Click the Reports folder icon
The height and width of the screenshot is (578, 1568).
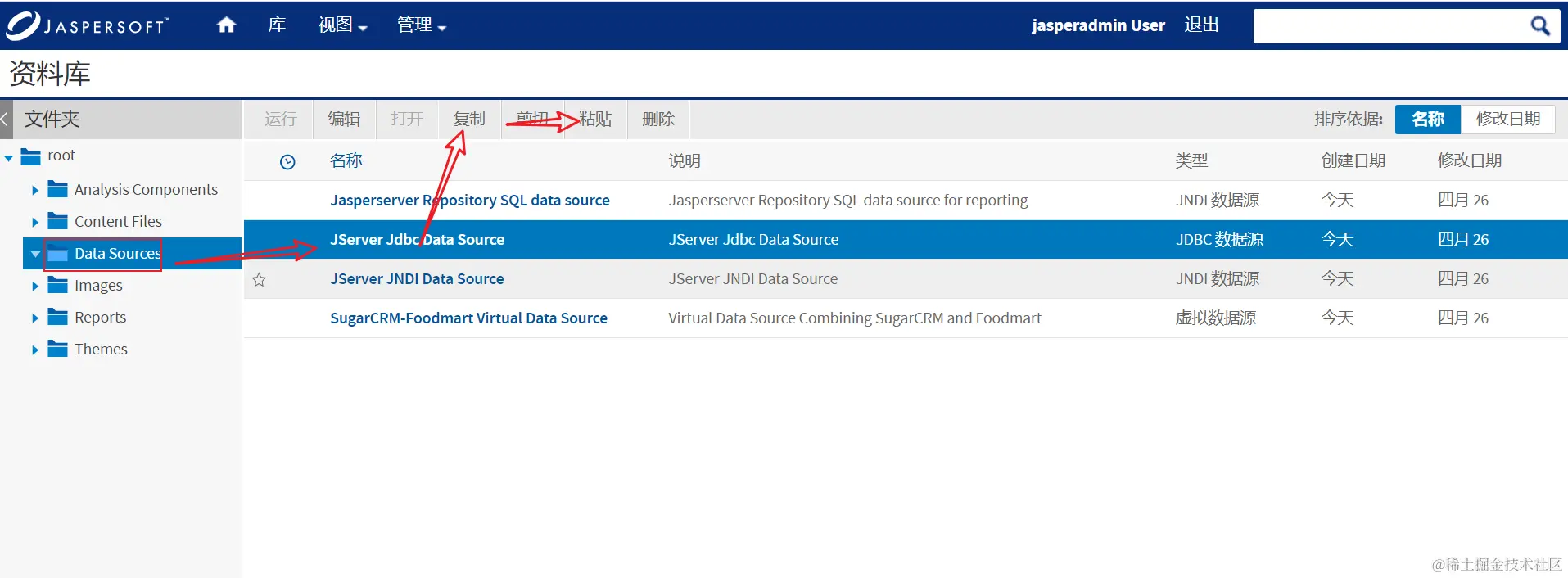click(x=57, y=317)
